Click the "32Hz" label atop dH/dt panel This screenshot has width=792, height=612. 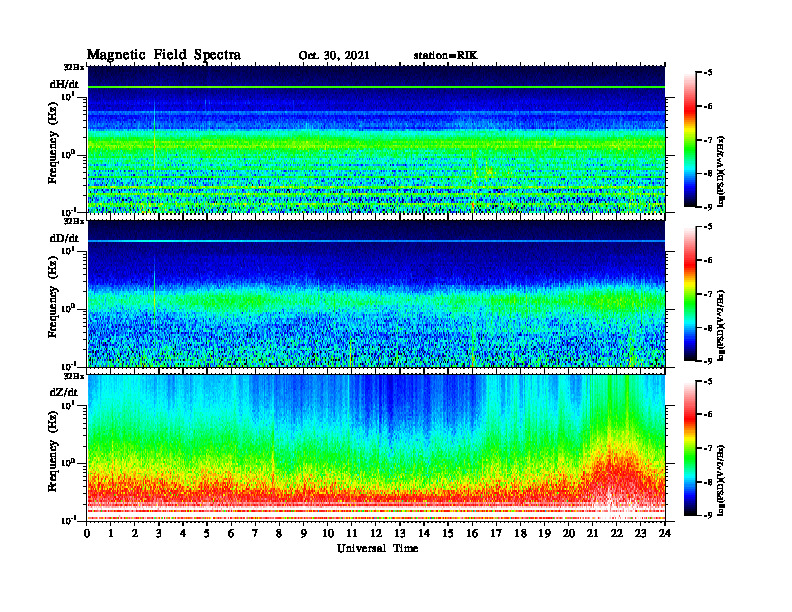coord(74,67)
